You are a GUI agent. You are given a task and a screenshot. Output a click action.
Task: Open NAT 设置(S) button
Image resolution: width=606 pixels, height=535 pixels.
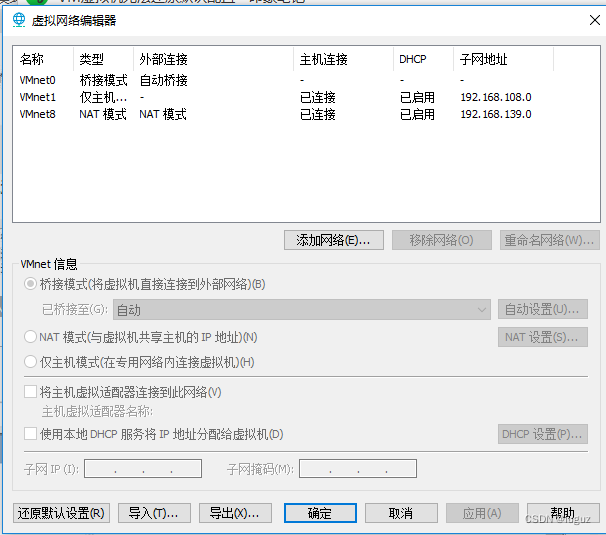point(543,337)
